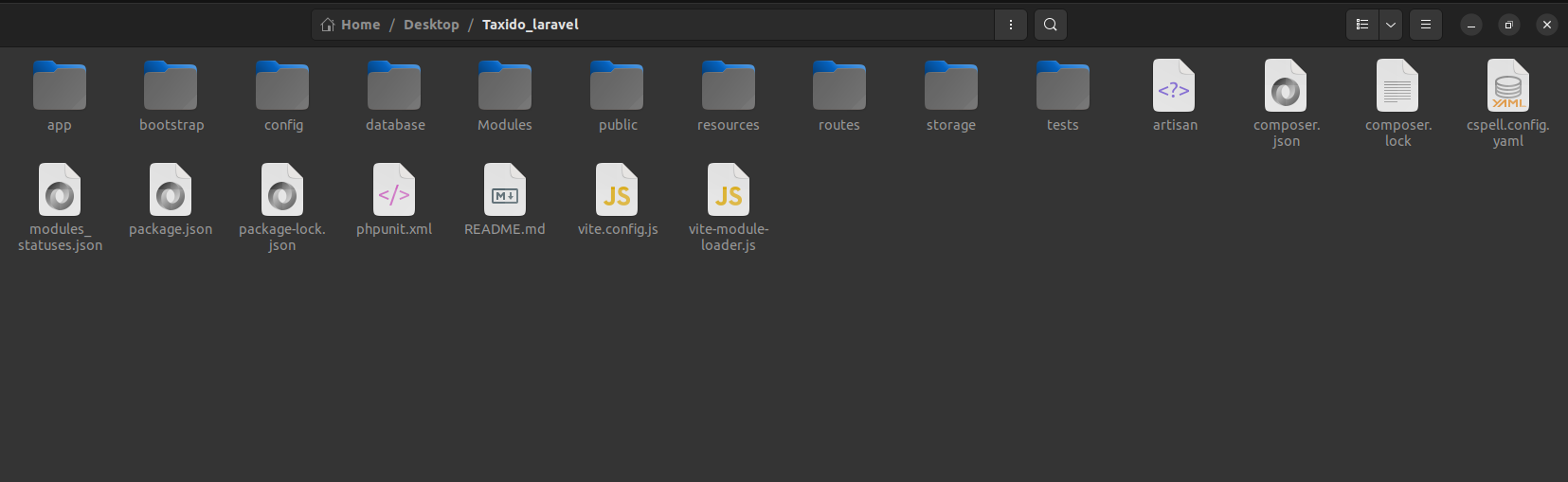Image resolution: width=1568 pixels, height=482 pixels.
Task: Select the composer.json file
Action: (x=1286, y=87)
